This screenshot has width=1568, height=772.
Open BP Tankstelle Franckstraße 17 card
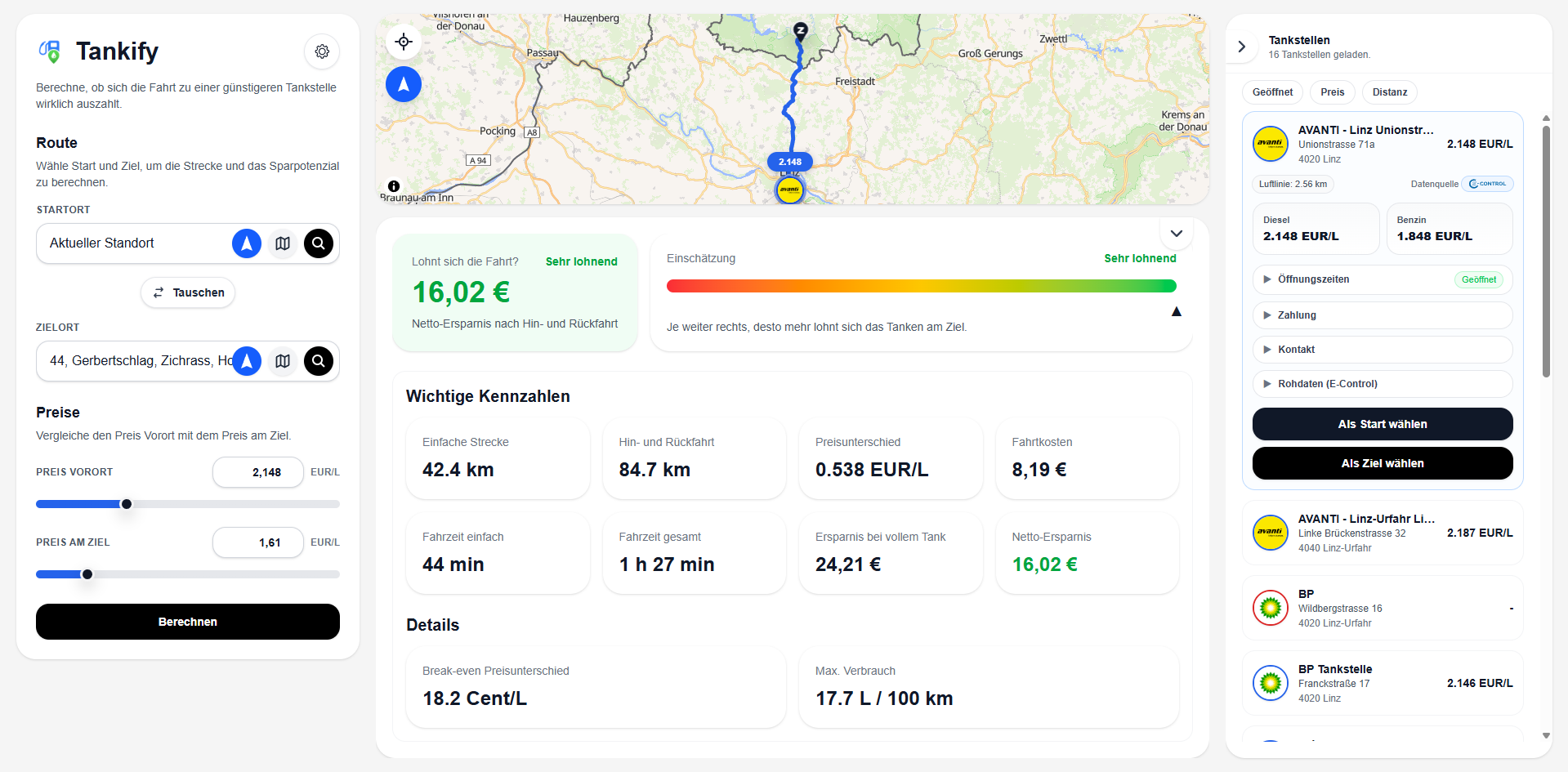point(1383,683)
